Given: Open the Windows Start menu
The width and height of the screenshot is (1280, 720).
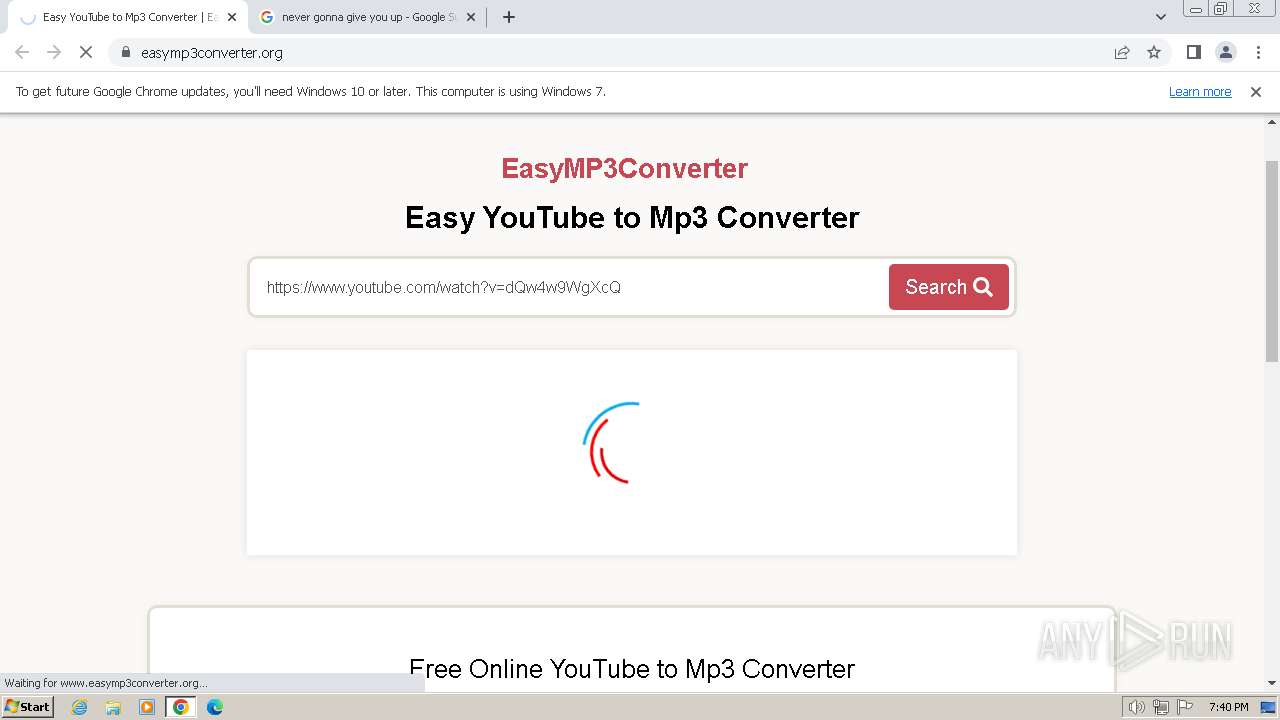Looking at the screenshot, I should pyautogui.click(x=28, y=707).
